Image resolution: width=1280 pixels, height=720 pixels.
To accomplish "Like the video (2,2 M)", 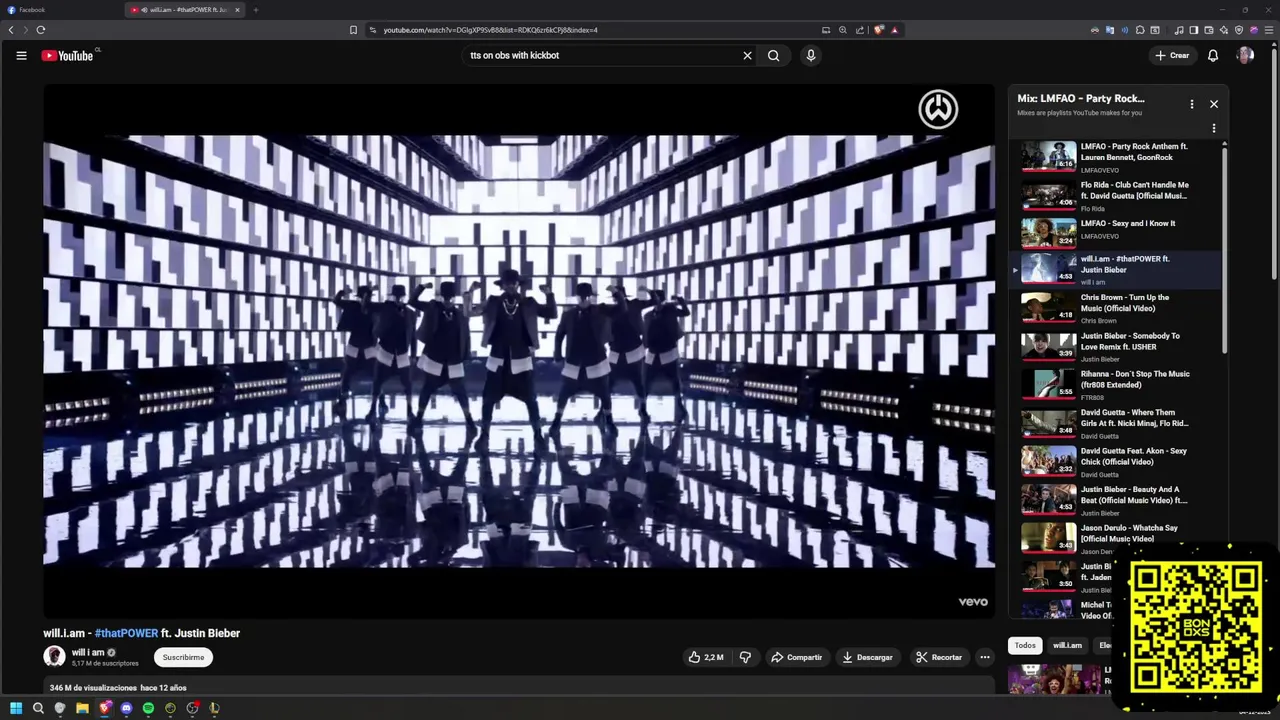I will tap(705, 657).
